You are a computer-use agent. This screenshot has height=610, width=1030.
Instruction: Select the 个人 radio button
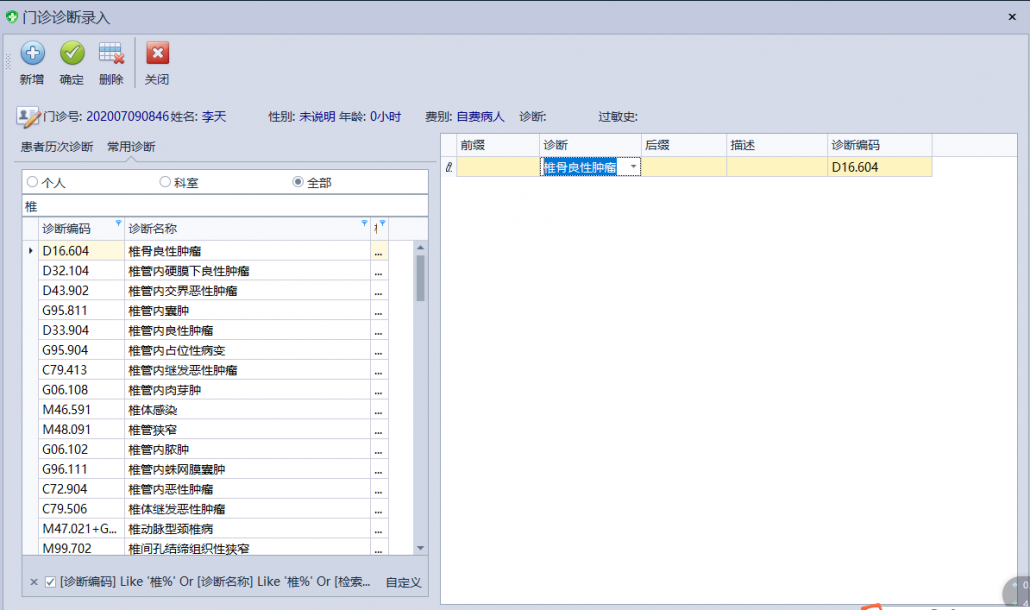point(33,182)
